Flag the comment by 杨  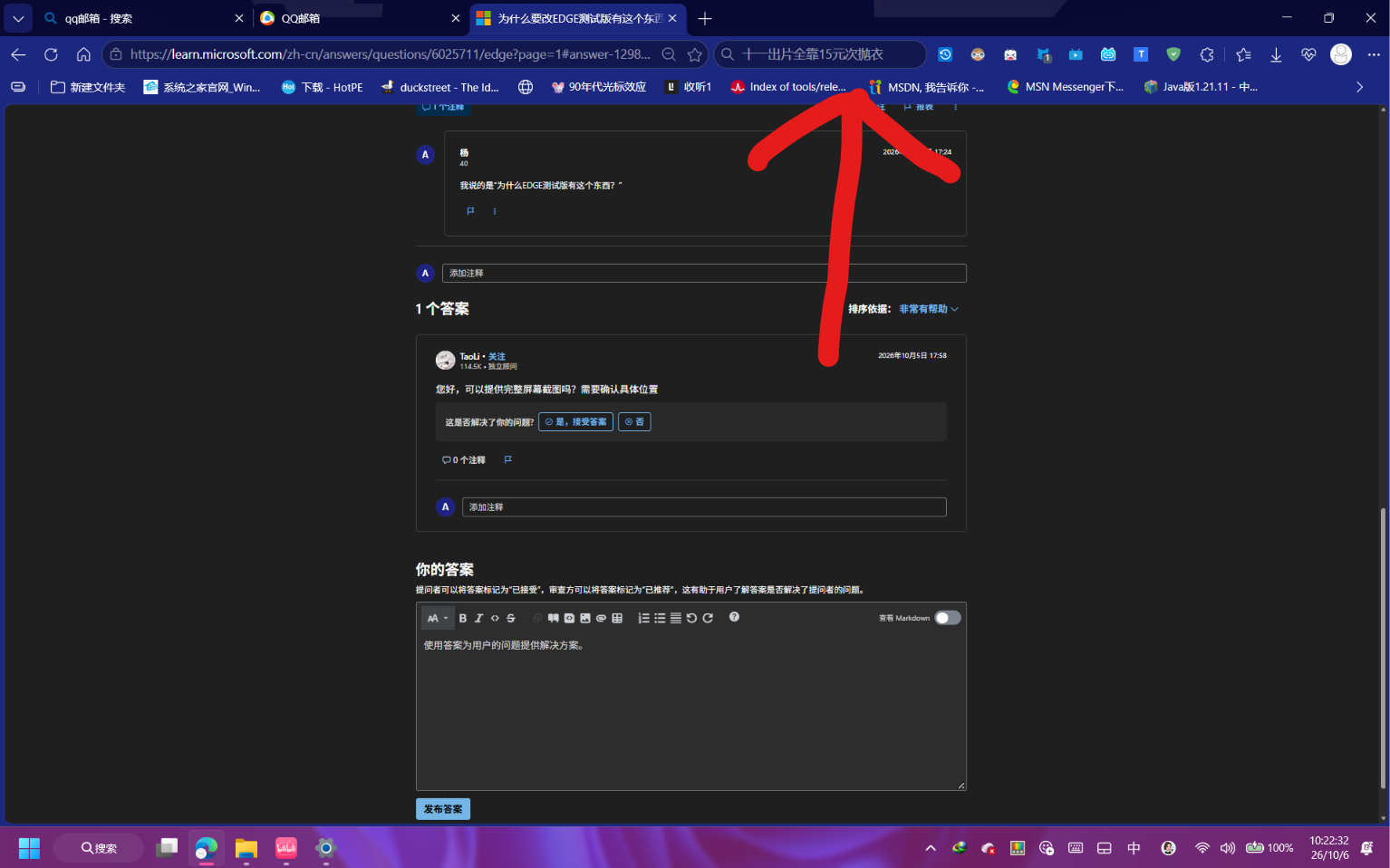coord(470,211)
